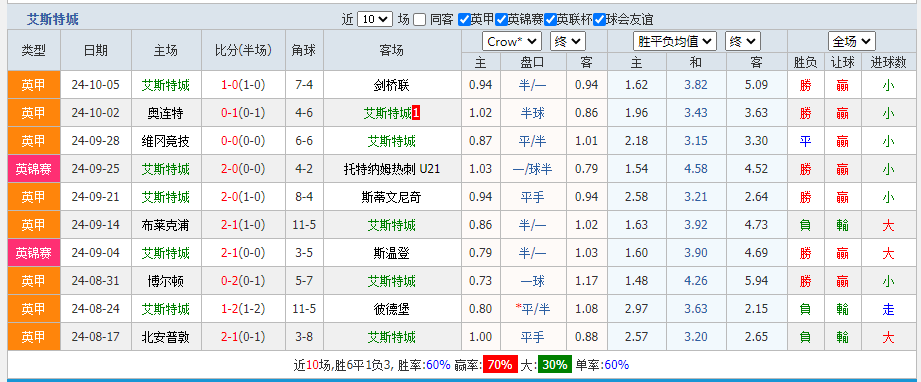Click 托特纳姆热刺 U21 team name
The width and height of the screenshot is (921, 382).
[x=392, y=169]
